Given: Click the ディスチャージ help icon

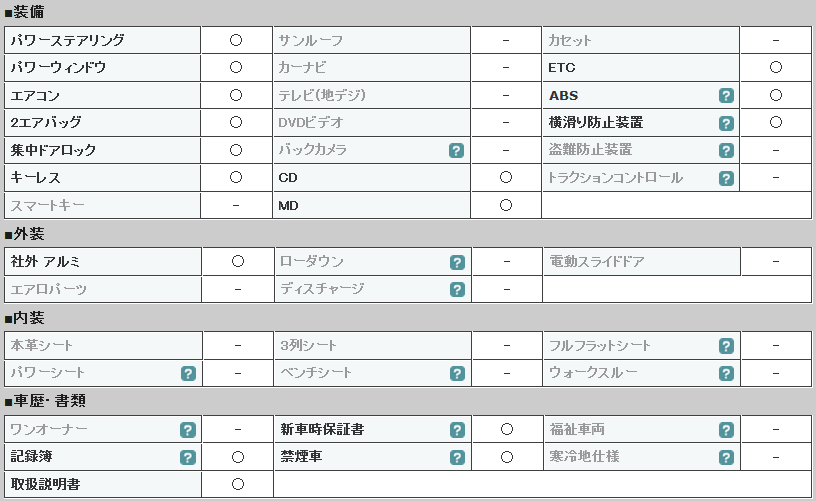Looking at the screenshot, I should click(x=457, y=289).
